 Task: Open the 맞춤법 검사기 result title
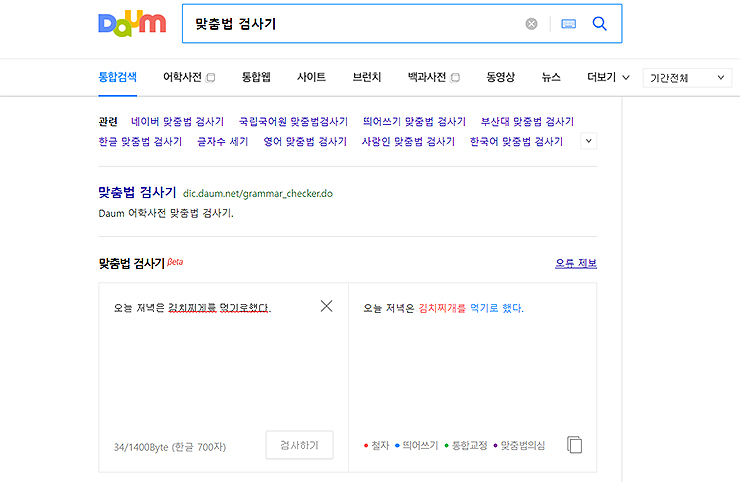coord(137,192)
